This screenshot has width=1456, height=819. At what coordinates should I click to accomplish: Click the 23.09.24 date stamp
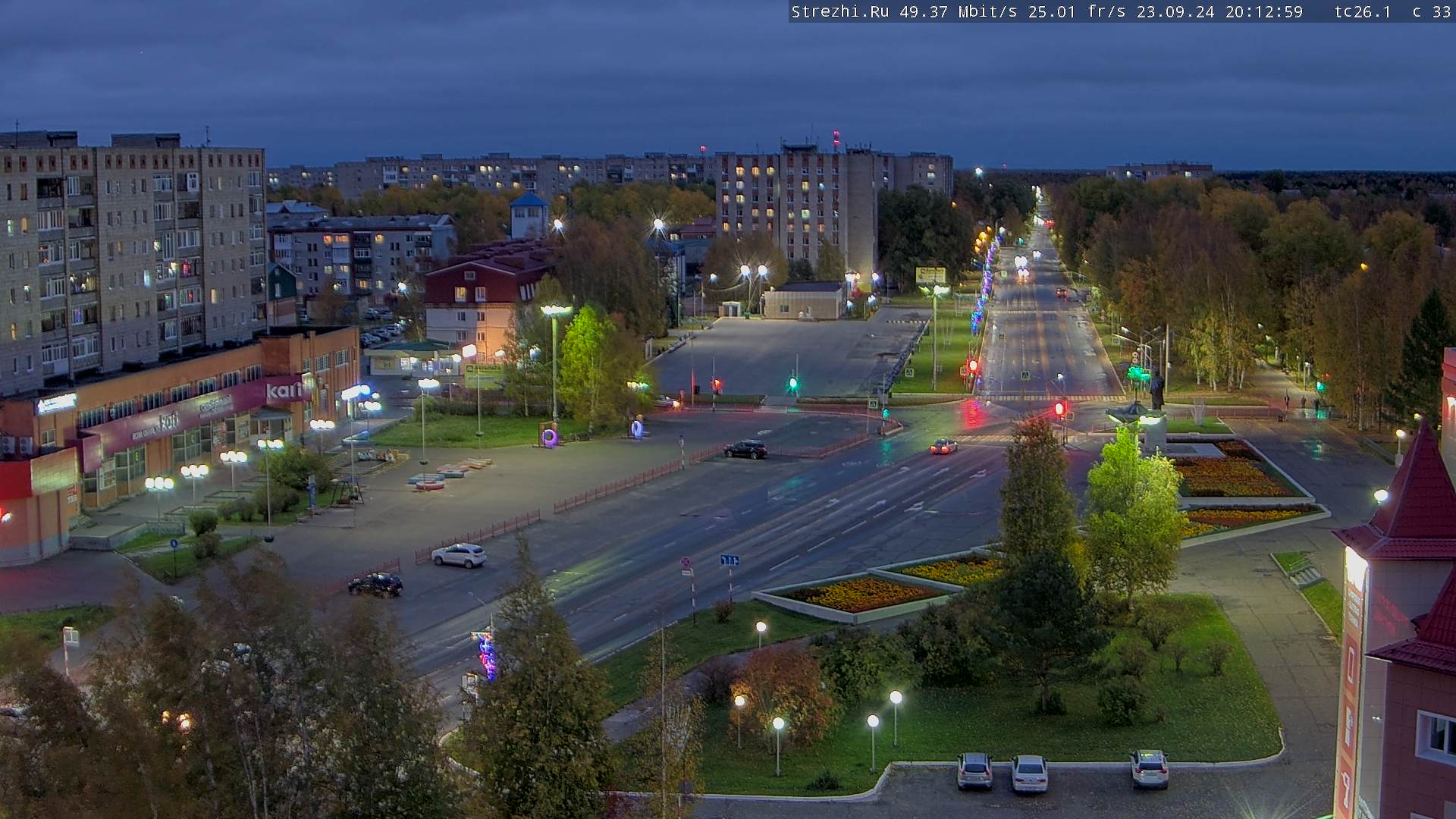1175,12
